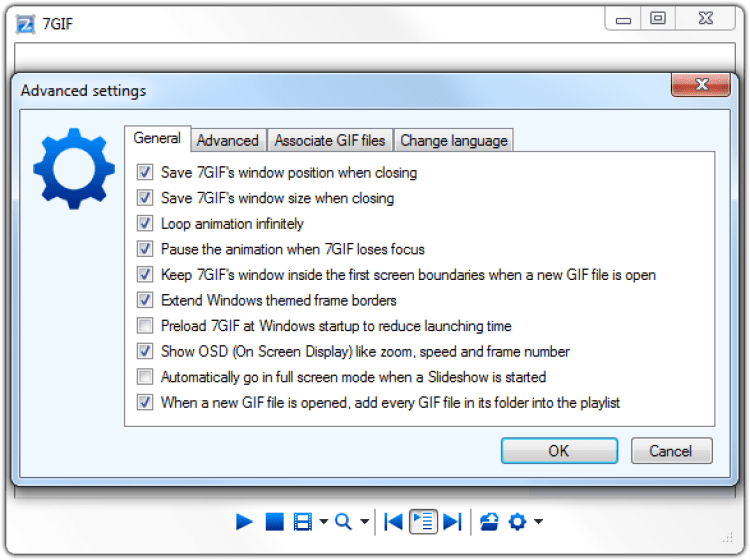Go to the previous GIF file icon
Image resolution: width=750 pixels, height=560 pixels.
[393, 522]
